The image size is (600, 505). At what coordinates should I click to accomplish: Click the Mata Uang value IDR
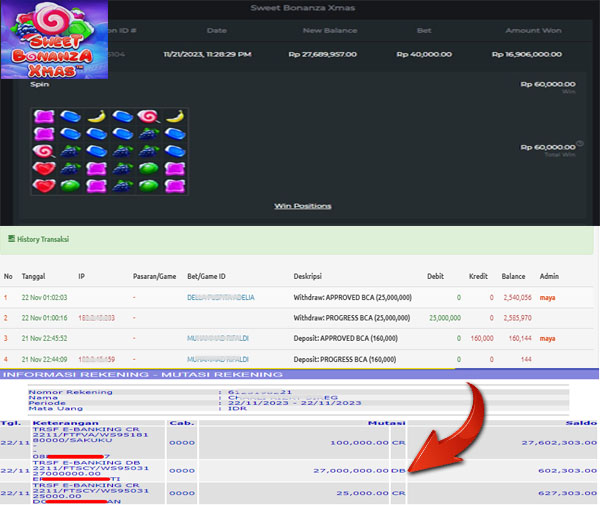click(238, 408)
